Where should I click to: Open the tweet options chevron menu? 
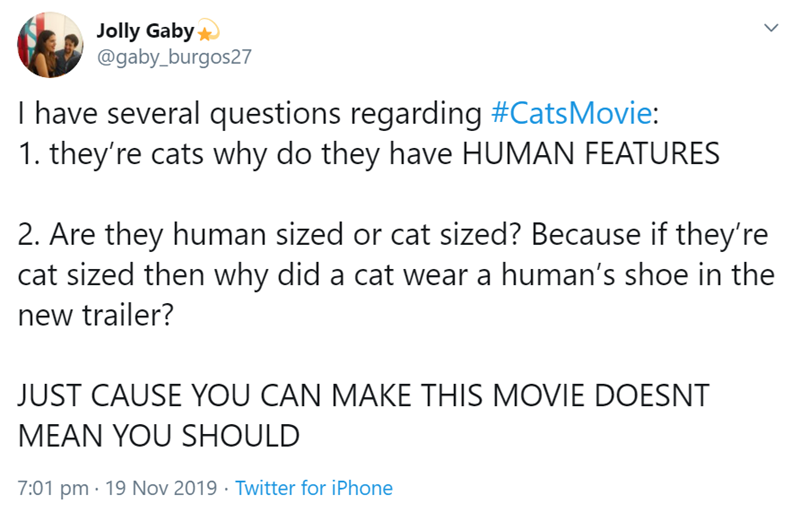[769, 31]
